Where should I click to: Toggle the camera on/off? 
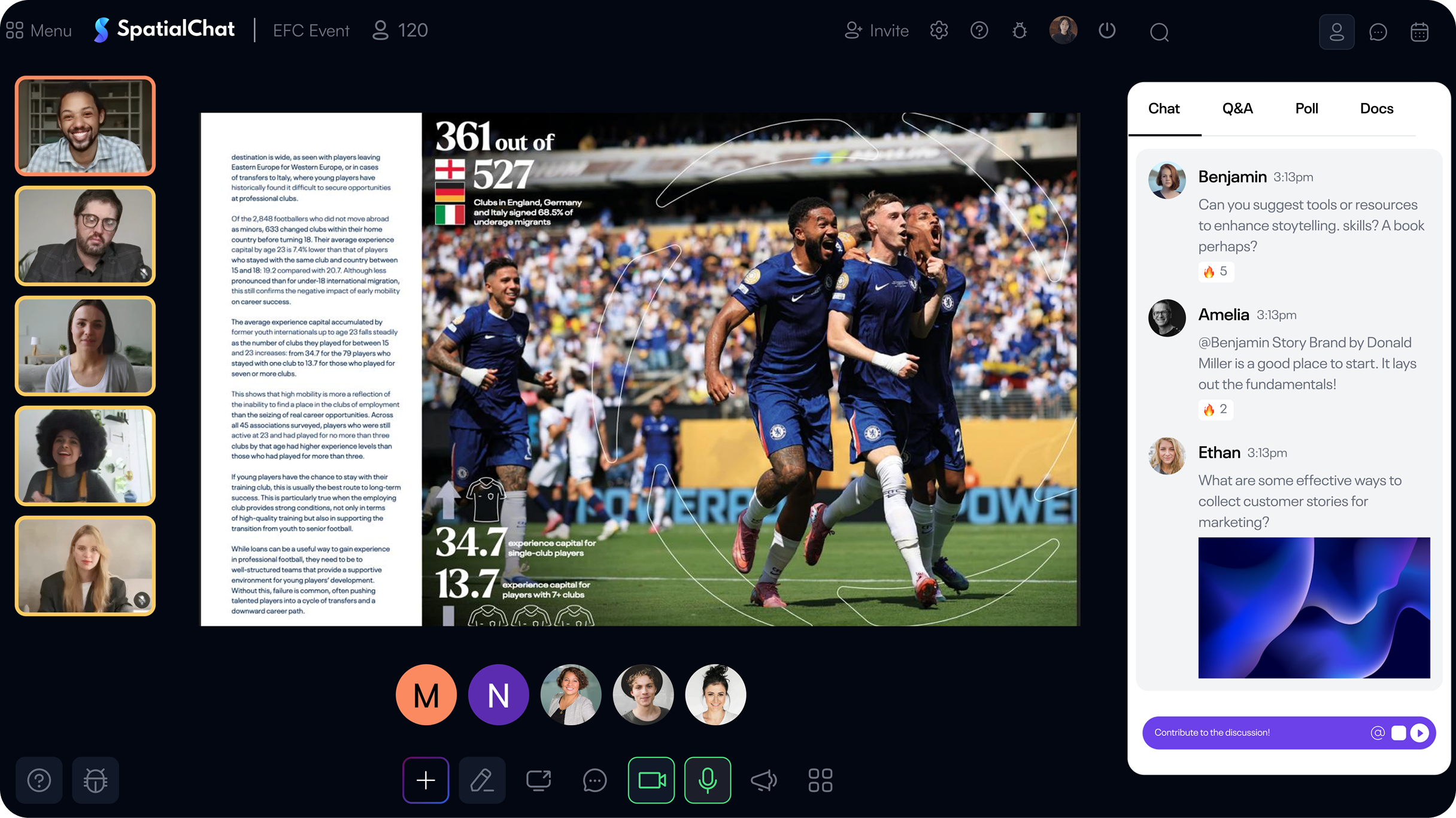click(651, 780)
